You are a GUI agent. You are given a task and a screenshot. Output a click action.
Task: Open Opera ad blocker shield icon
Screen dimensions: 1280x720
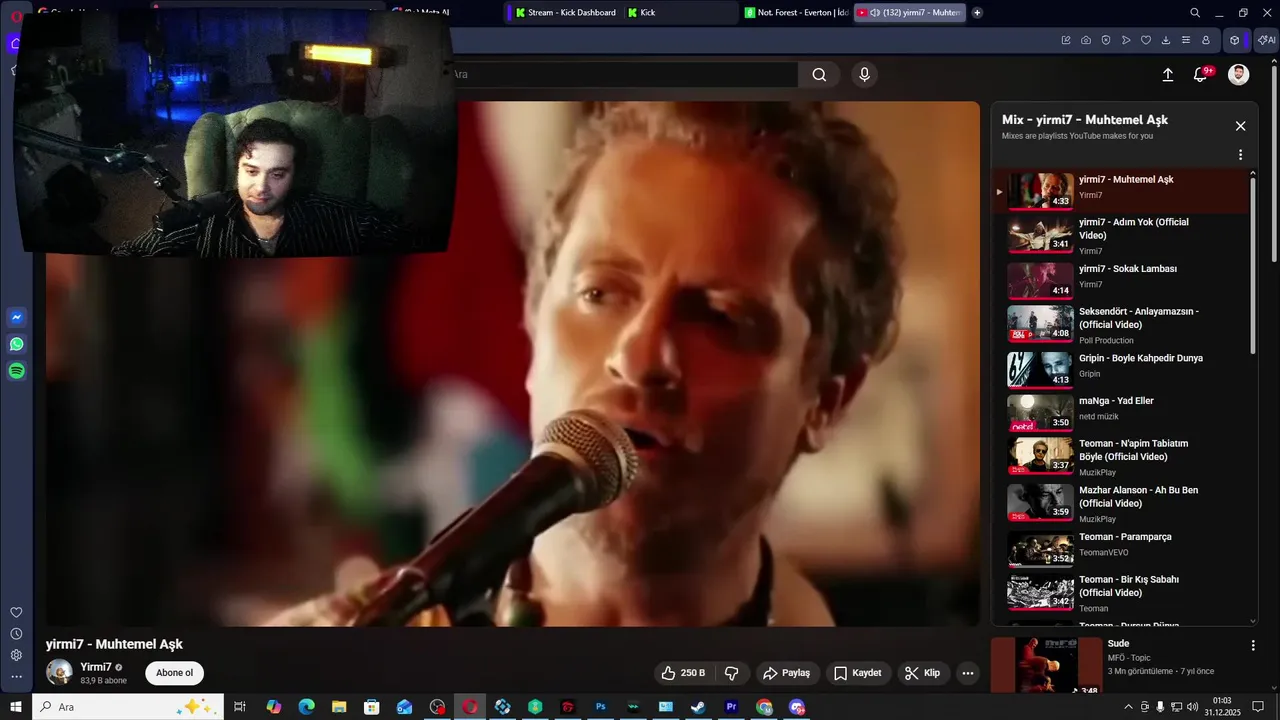tap(1106, 40)
